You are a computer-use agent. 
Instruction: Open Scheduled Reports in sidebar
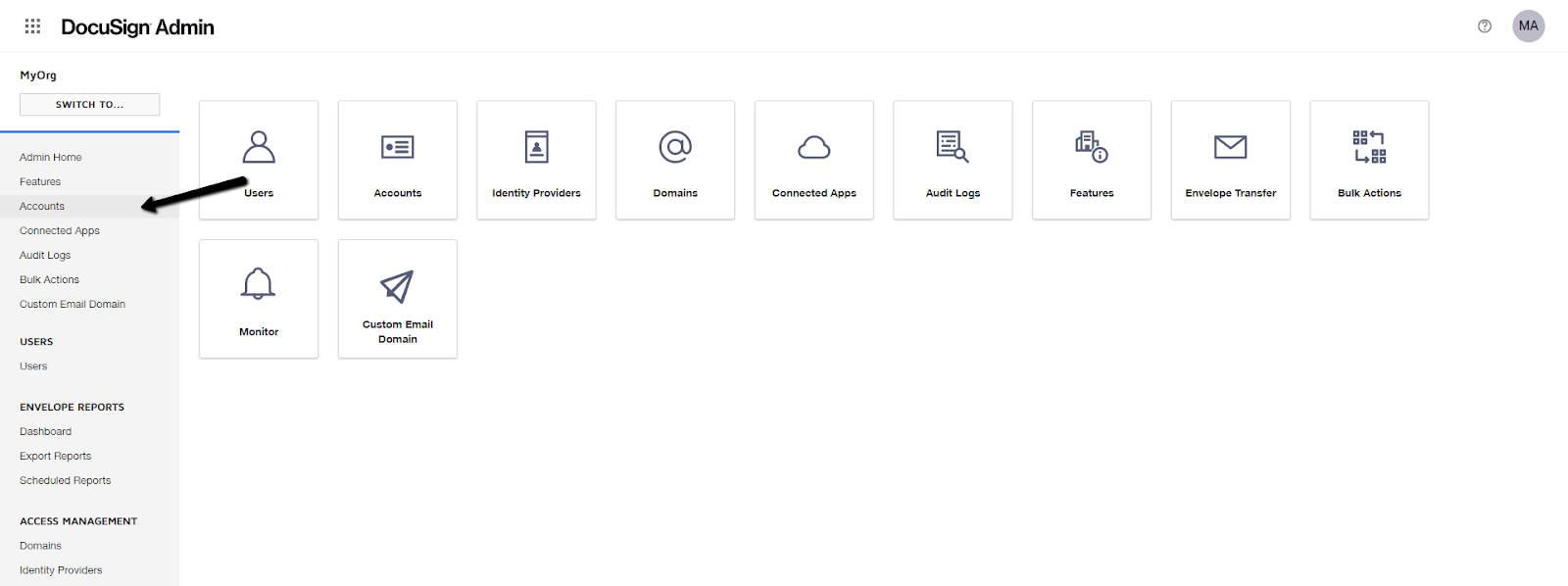click(x=65, y=480)
